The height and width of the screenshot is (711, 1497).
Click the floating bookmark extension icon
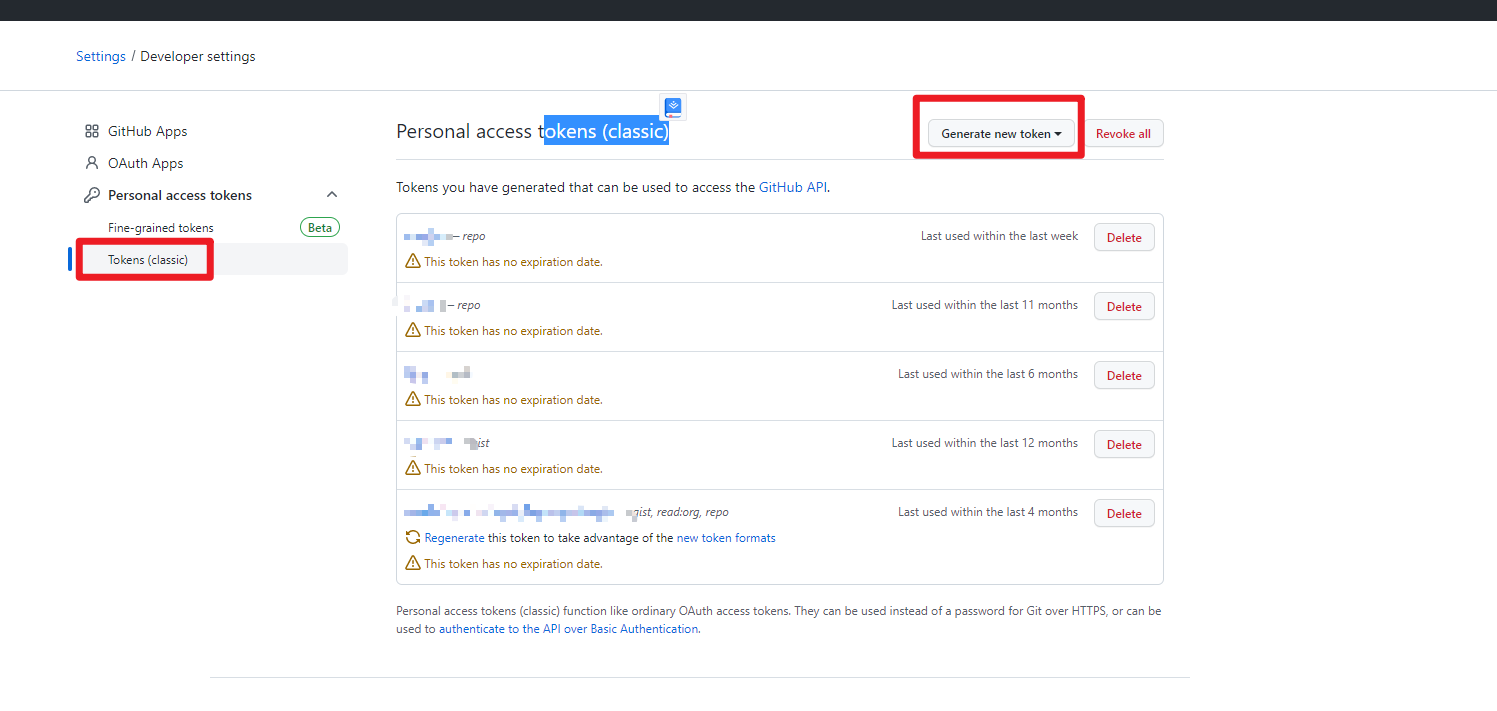click(673, 106)
